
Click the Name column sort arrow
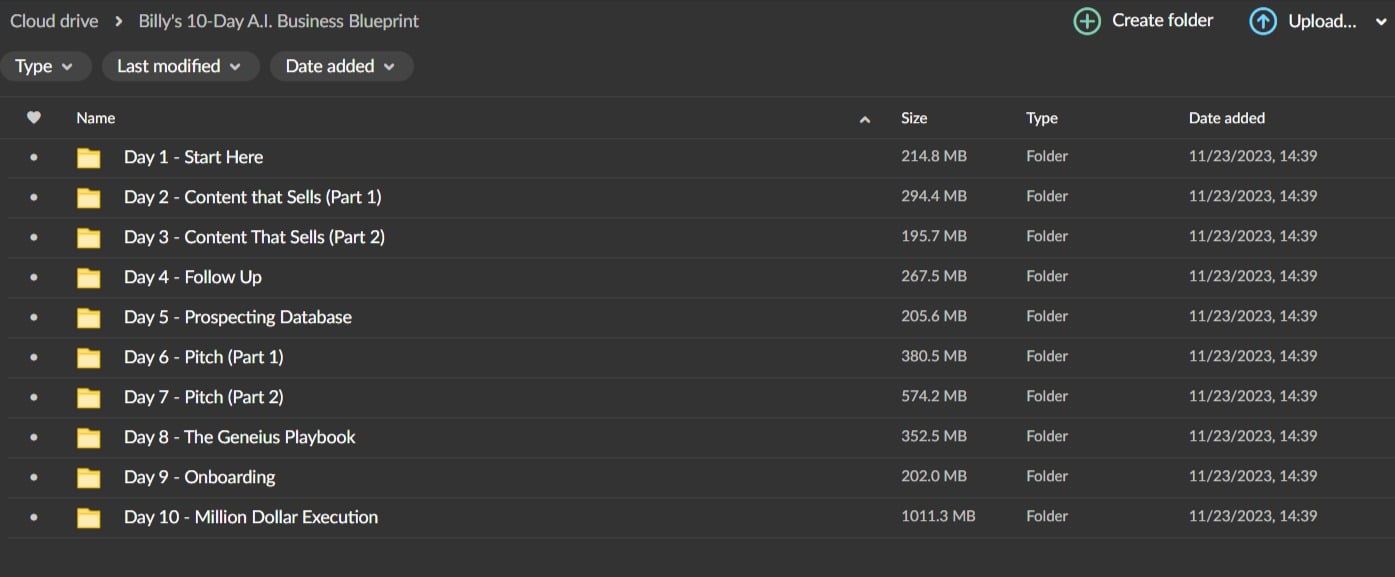point(865,119)
